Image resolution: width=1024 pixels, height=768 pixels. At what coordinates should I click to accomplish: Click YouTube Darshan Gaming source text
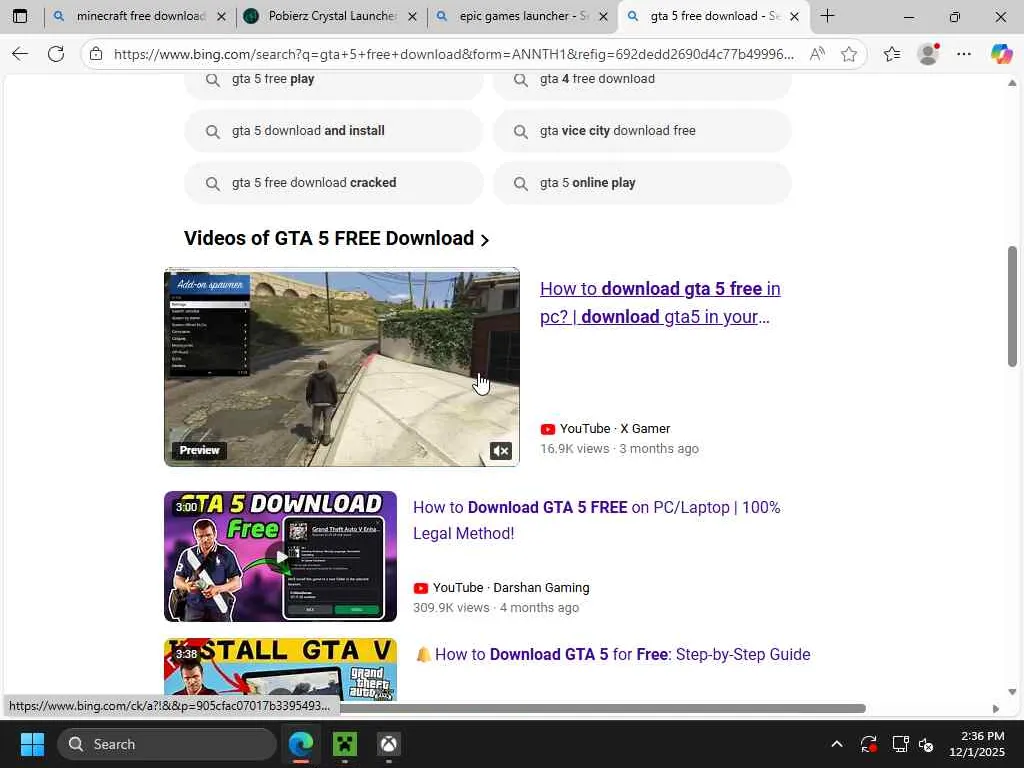[x=511, y=588]
